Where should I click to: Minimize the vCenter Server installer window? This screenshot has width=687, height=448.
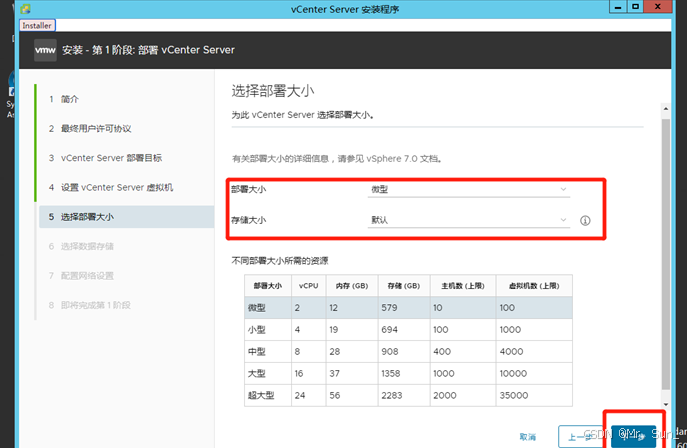tap(618, 7)
